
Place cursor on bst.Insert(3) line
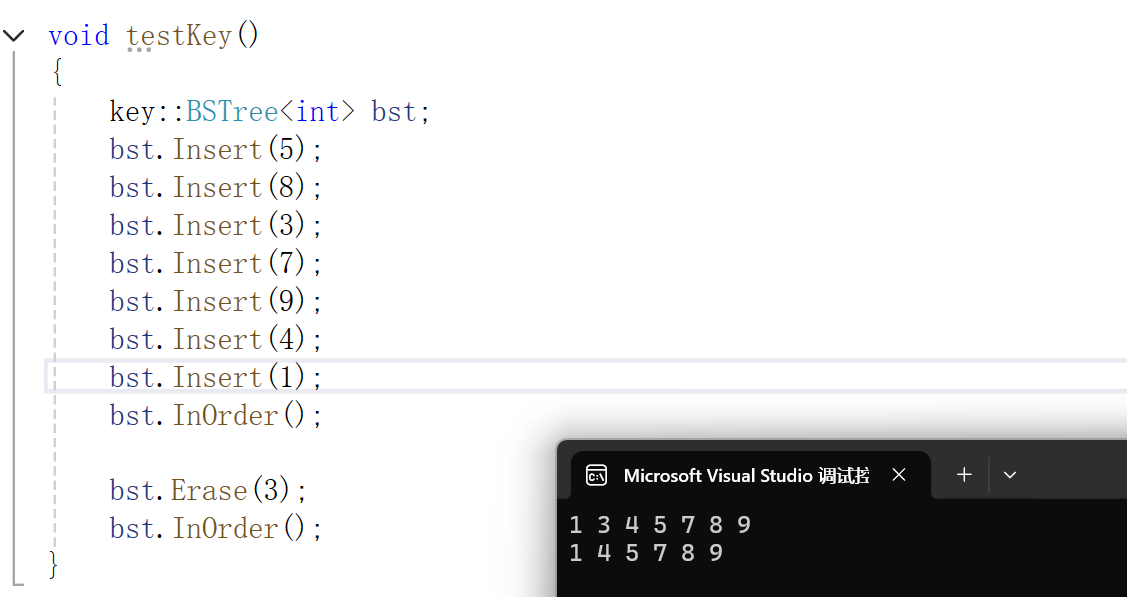pos(216,226)
